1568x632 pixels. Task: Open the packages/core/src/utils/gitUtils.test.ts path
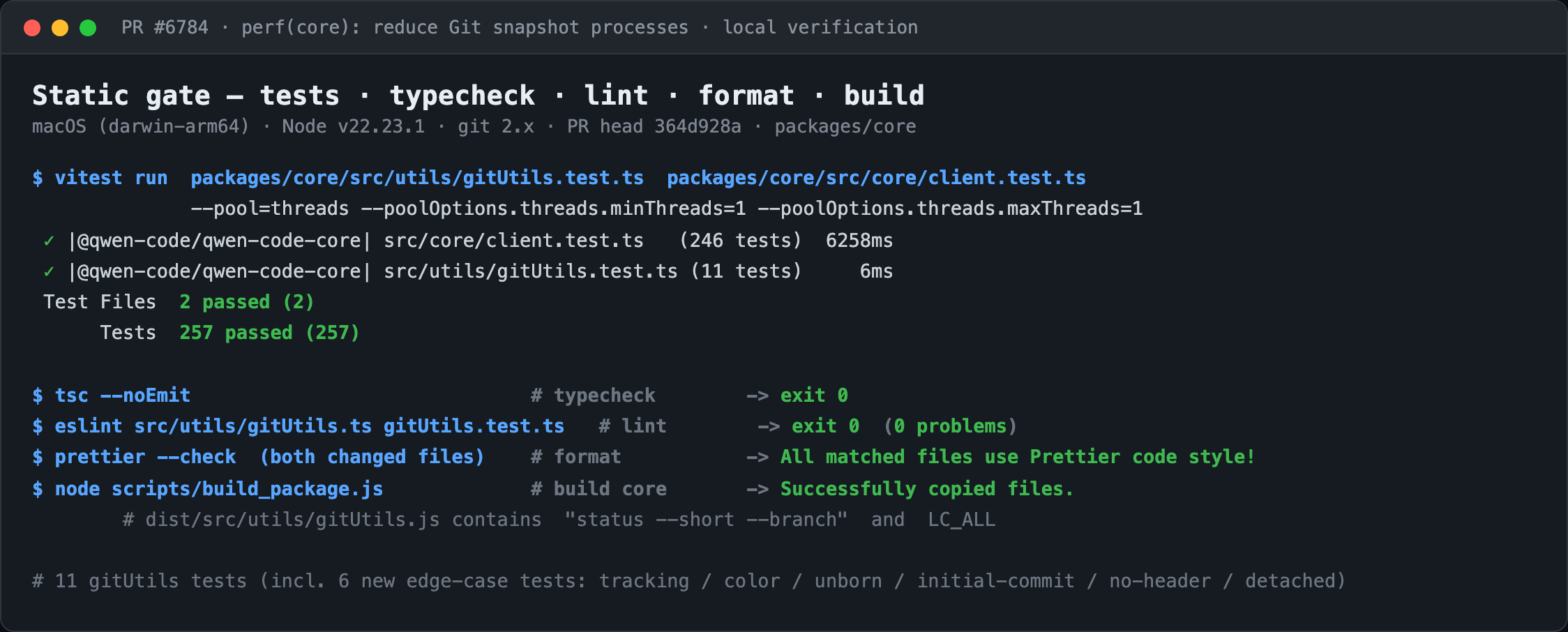point(417,178)
